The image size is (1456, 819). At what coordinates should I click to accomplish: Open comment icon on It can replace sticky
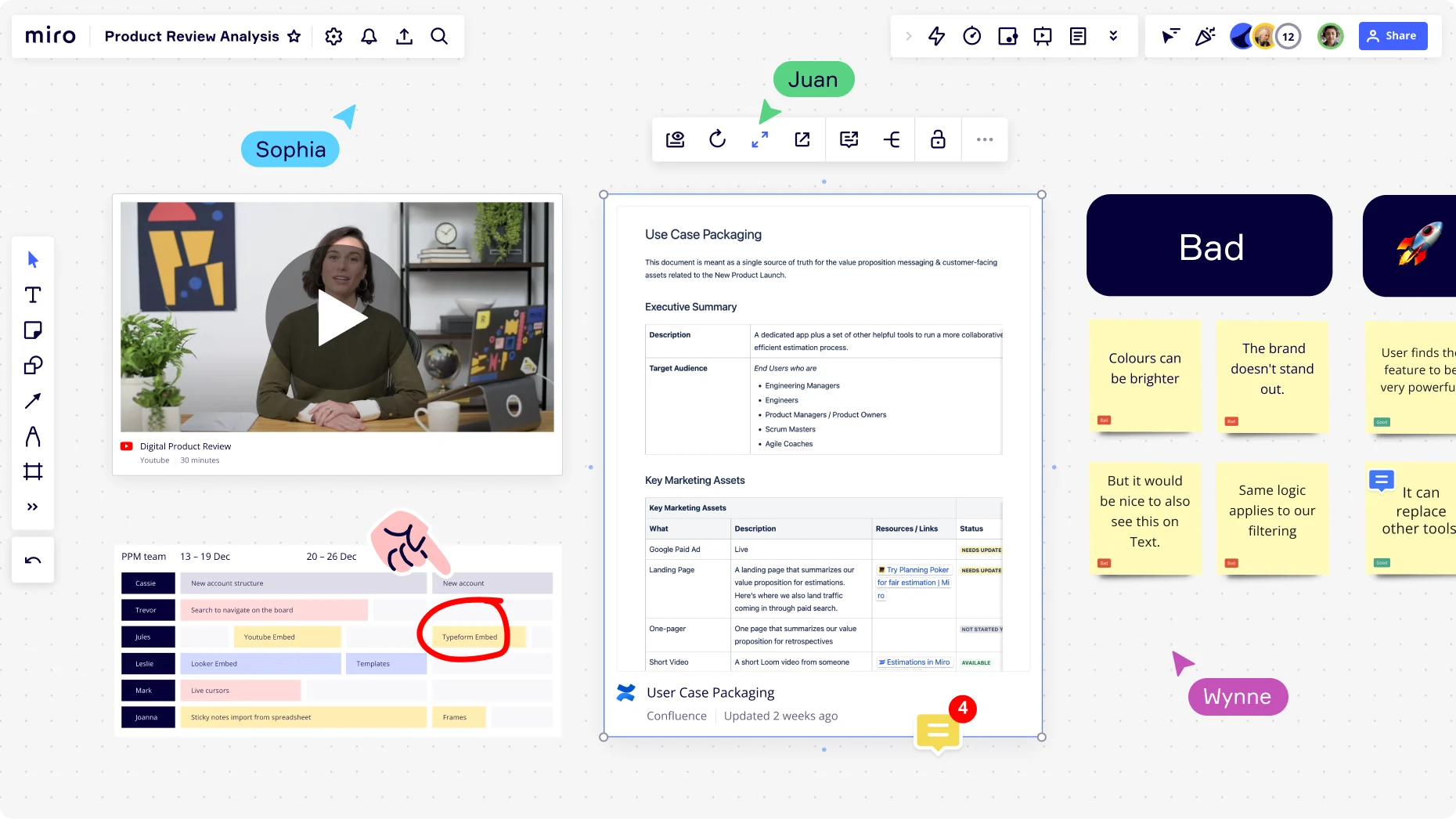pos(1381,480)
